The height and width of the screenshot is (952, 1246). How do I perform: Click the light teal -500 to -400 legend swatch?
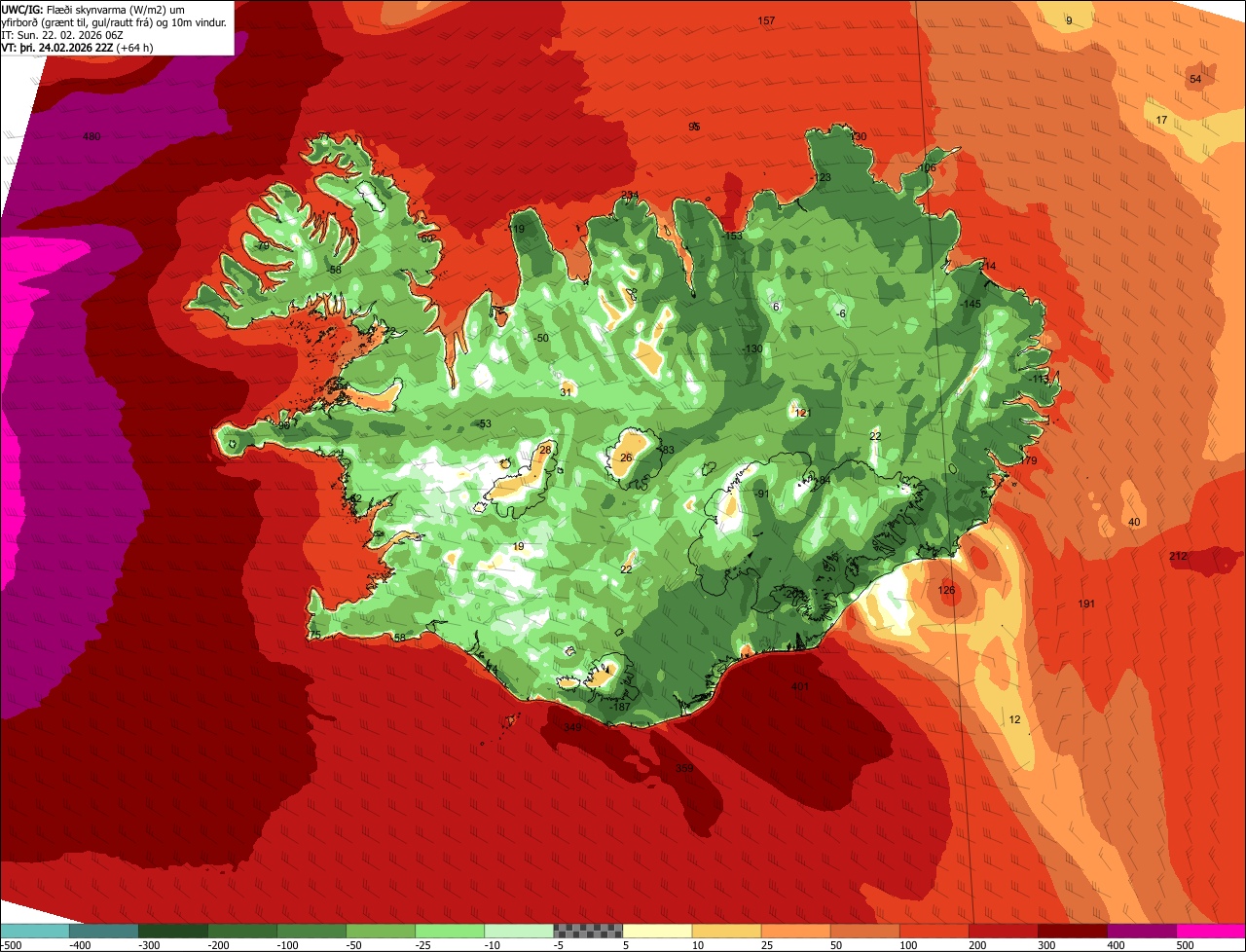tap(35, 931)
